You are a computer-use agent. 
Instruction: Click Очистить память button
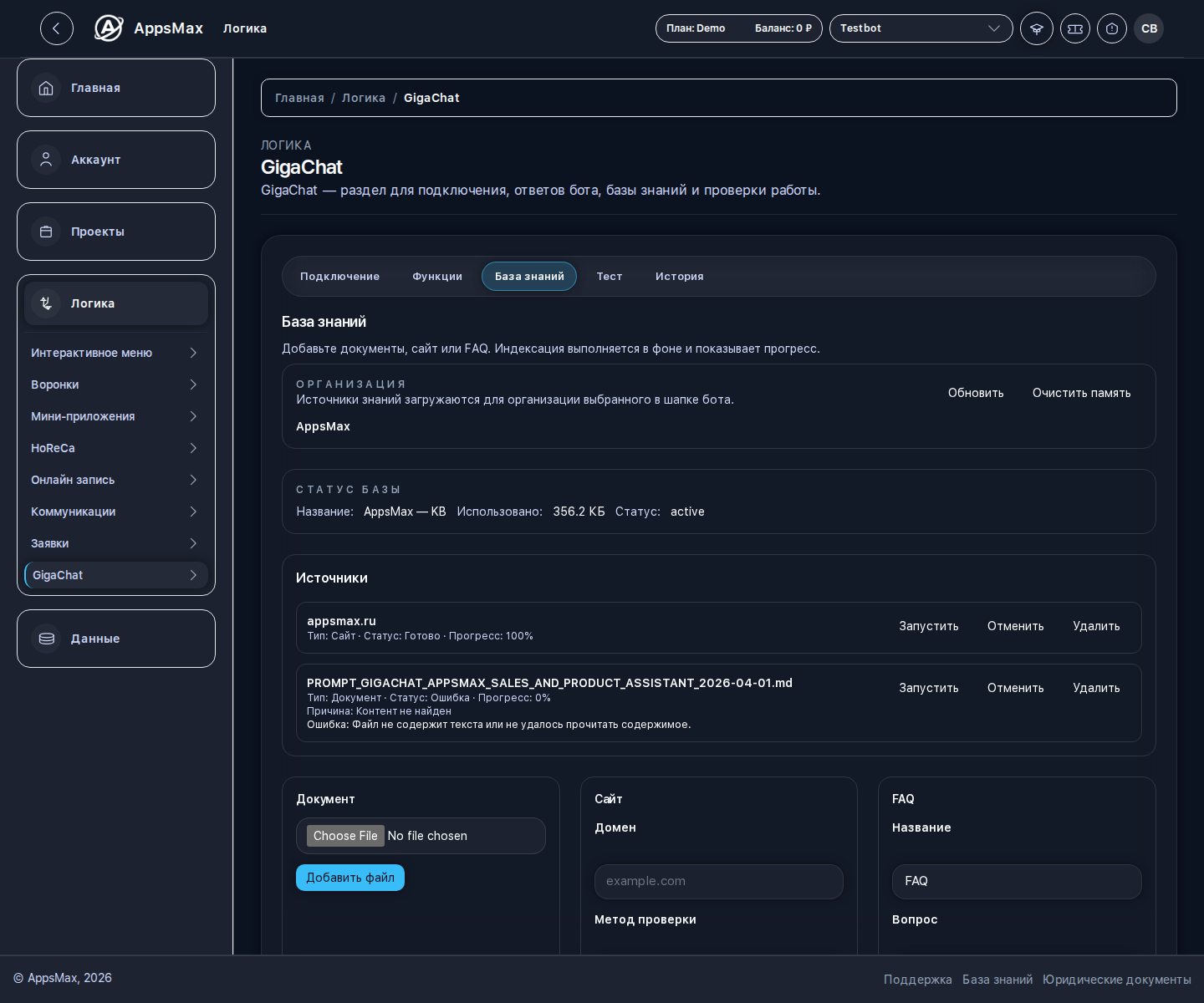[x=1081, y=393]
